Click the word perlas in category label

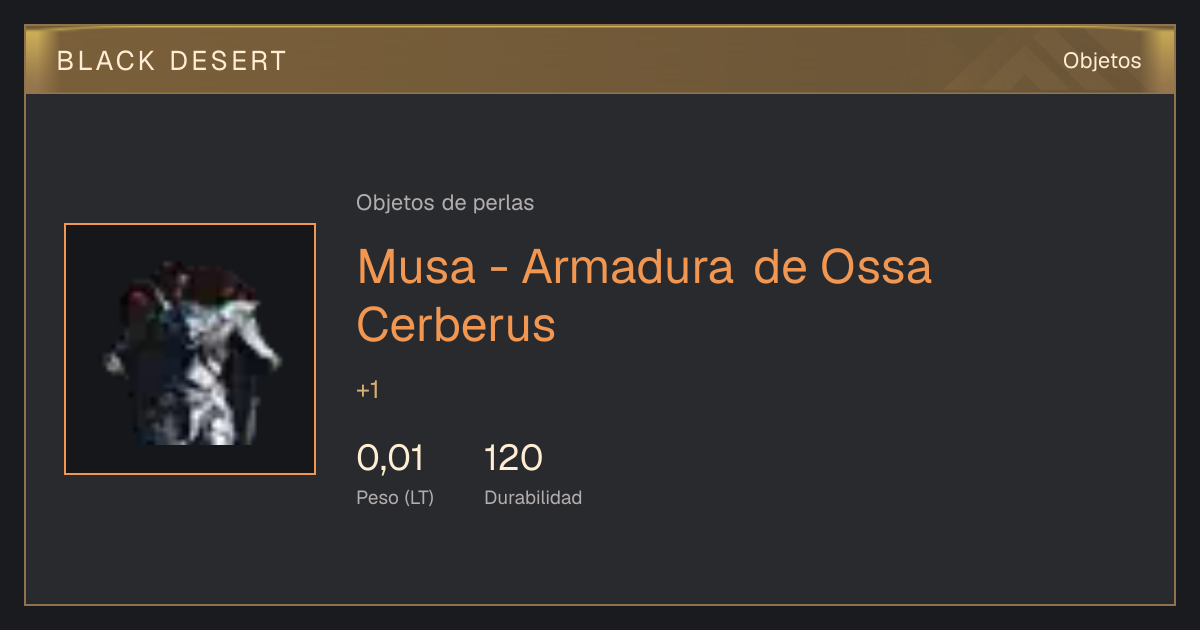point(504,203)
